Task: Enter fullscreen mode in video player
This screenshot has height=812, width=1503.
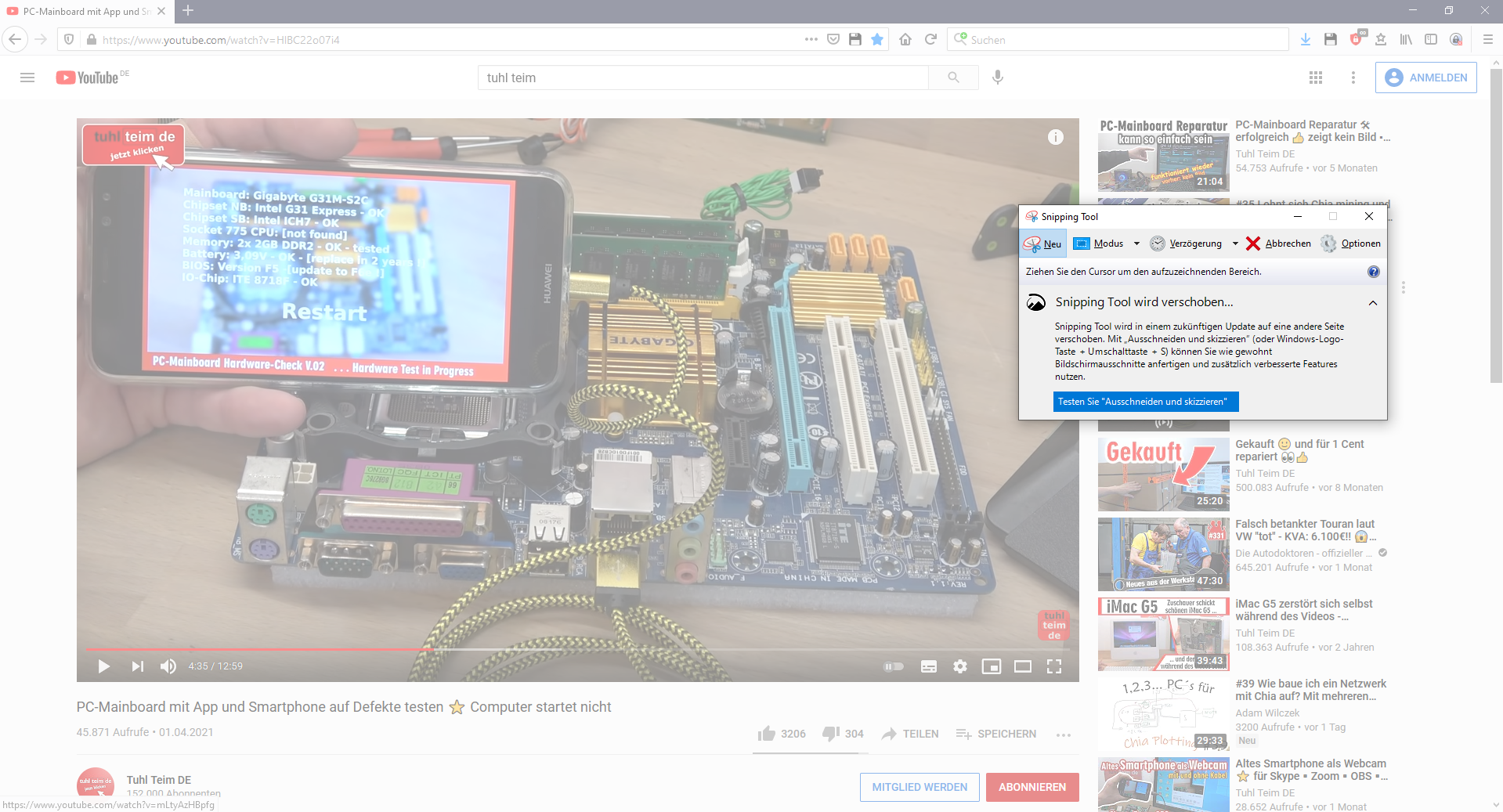Action: click(x=1054, y=666)
